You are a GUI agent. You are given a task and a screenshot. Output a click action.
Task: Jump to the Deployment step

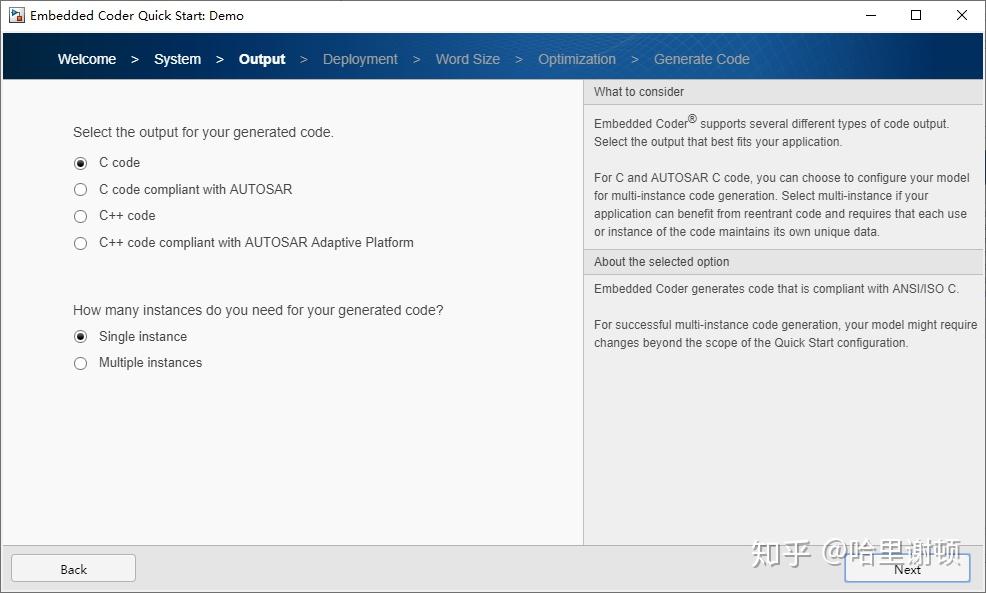[360, 59]
